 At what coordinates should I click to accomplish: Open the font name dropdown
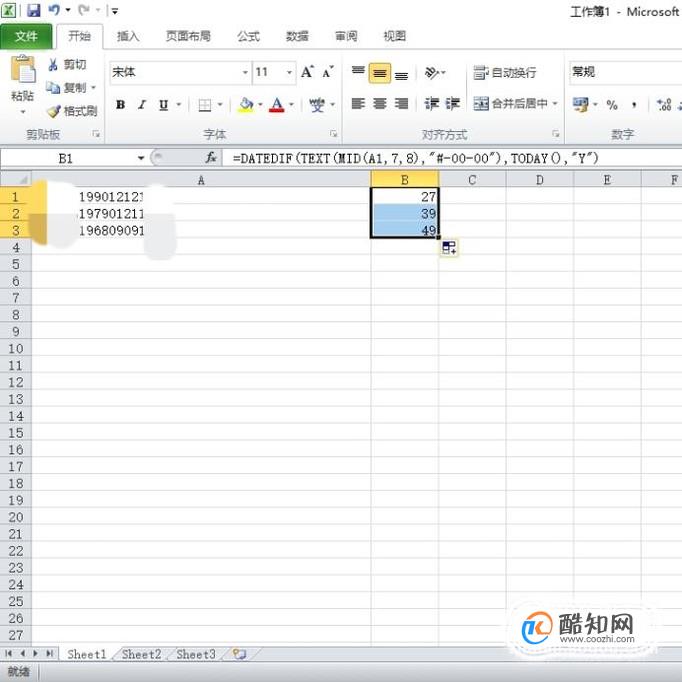(245, 72)
